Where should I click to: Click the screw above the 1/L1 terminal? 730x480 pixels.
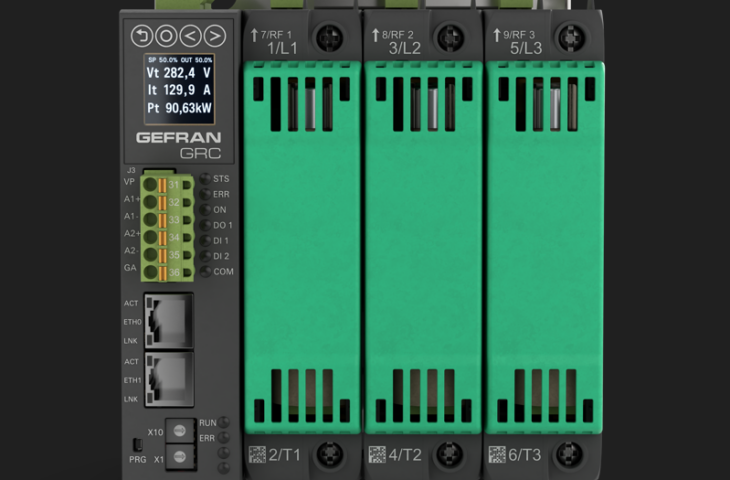328,39
